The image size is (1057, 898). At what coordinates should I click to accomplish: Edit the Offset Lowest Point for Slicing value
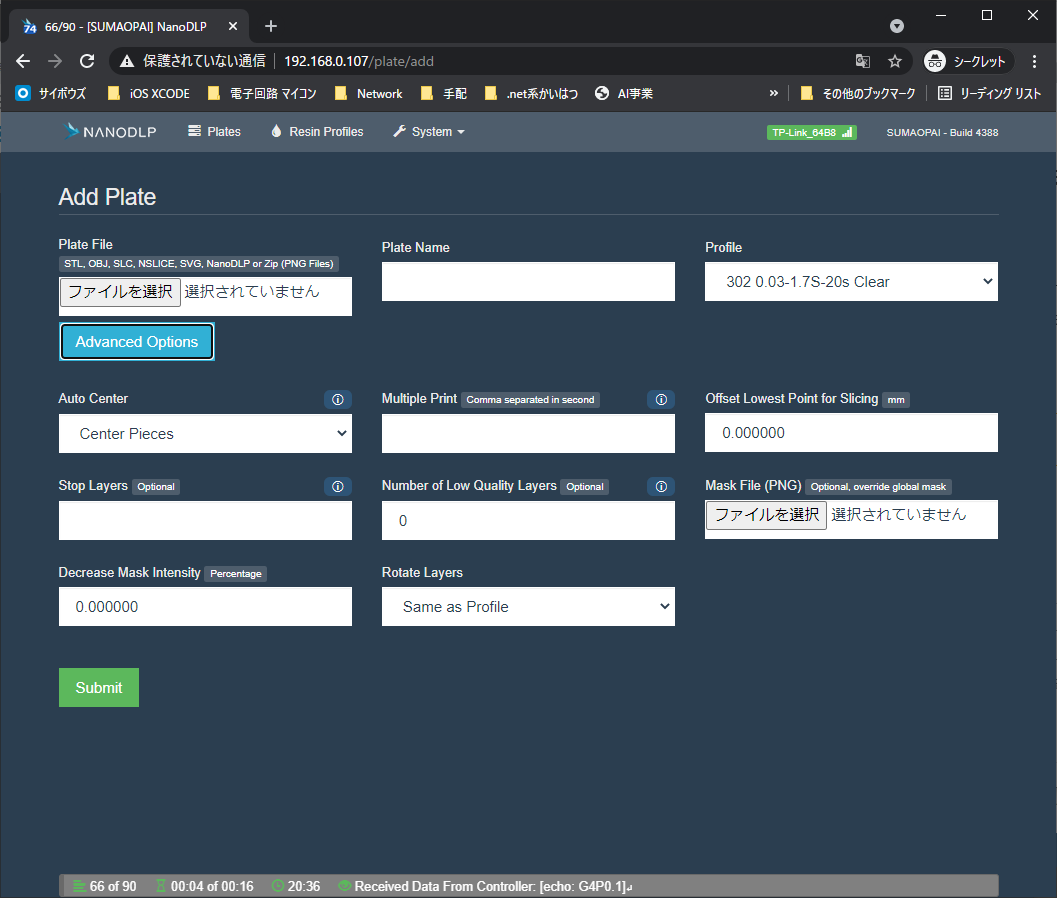click(x=851, y=433)
